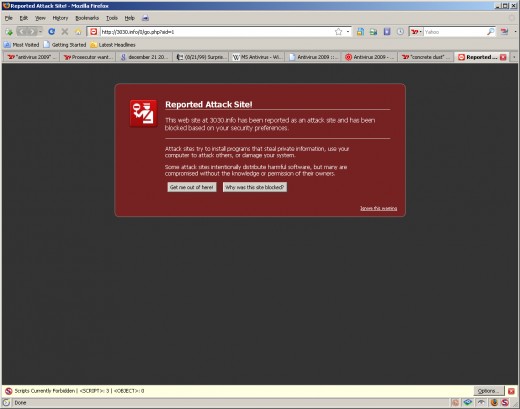Open the Help menu
Viewport: 520px width, 409px height.
pyautogui.click(x=129, y=18)
